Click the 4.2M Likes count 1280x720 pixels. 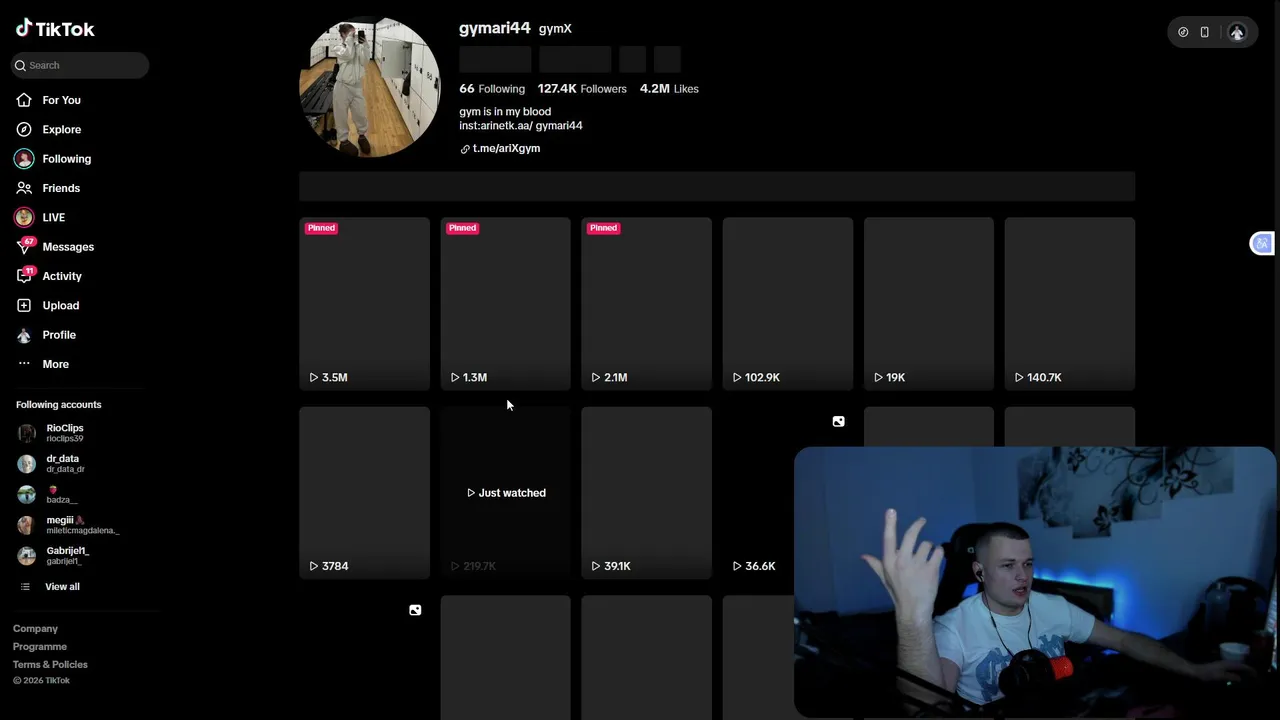[669, 89]
